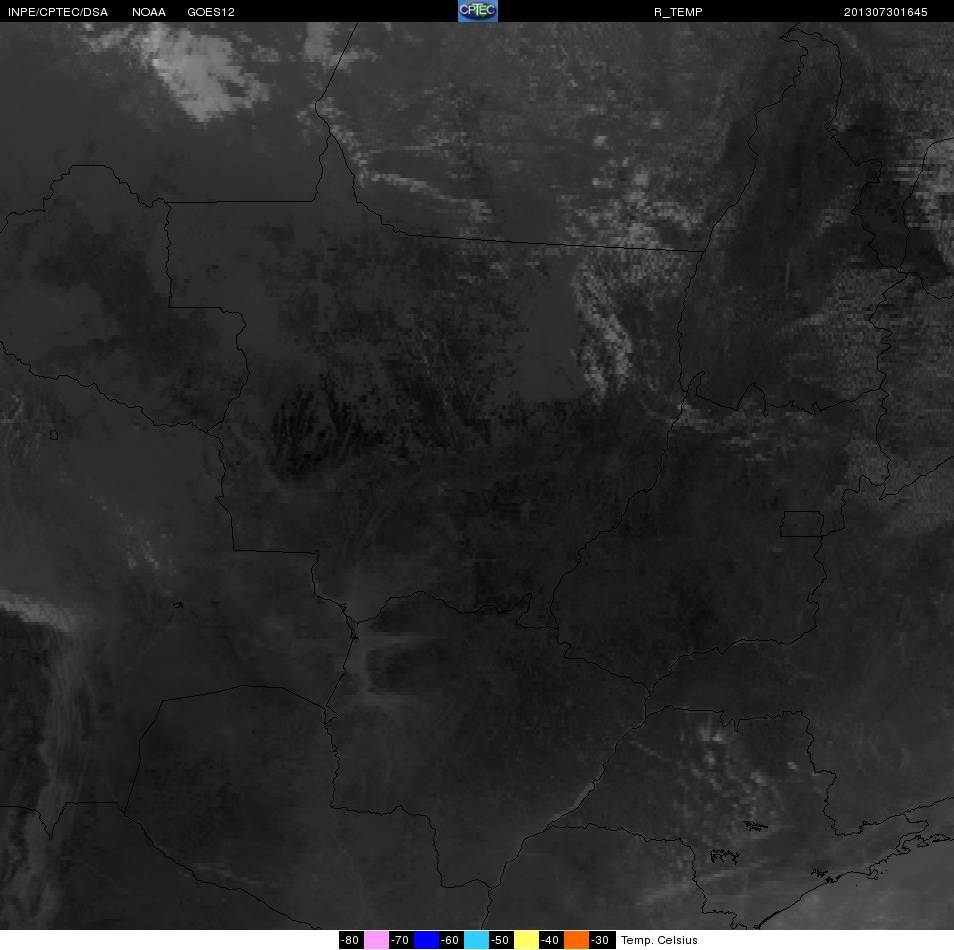954x950 pixels.
Task: Click the Temp. Celsius legend label
Action: click(x=659, y=940)
